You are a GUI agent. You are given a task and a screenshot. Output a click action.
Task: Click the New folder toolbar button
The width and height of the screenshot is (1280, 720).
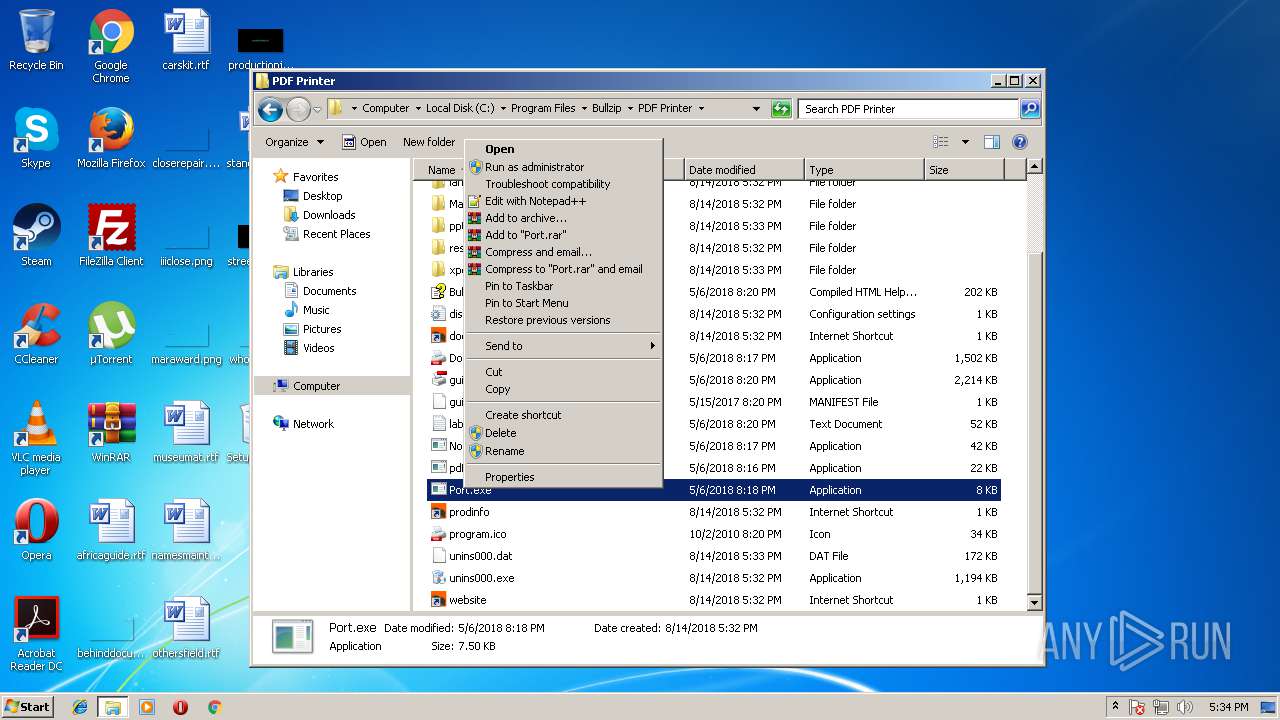pyautogui.click(x=429, y=142)
